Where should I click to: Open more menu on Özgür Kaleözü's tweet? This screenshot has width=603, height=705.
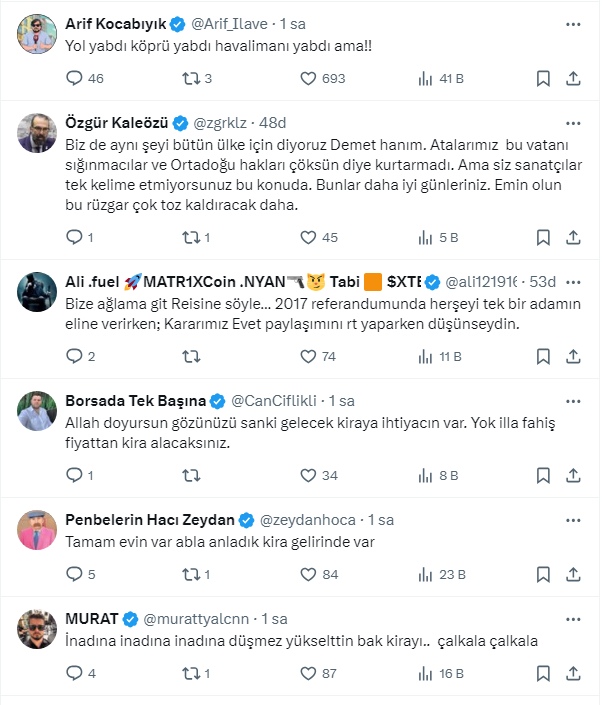click(573, 122)
